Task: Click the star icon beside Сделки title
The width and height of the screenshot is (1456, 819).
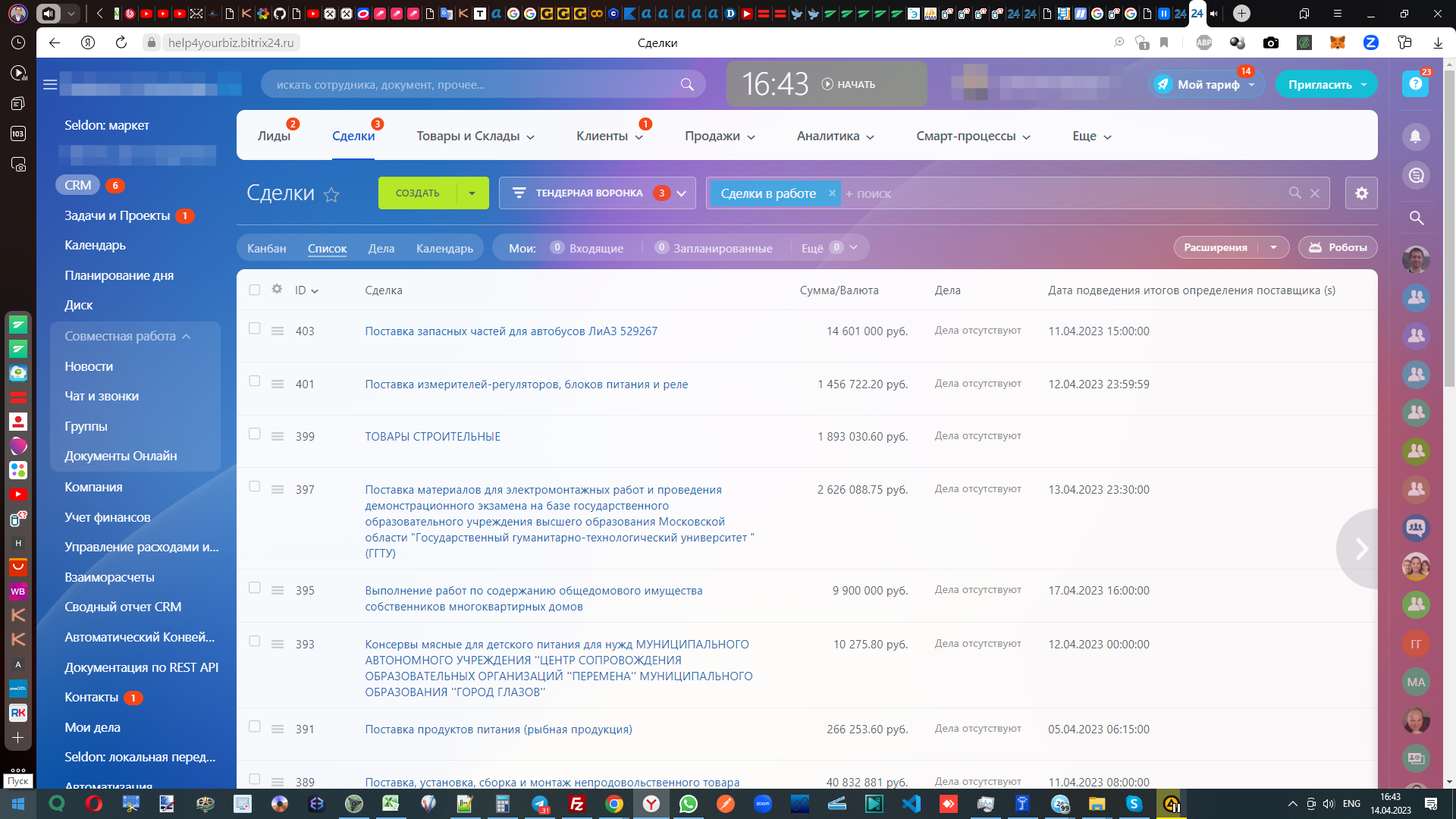Action: pyautogui.click(x=331, y=195)
